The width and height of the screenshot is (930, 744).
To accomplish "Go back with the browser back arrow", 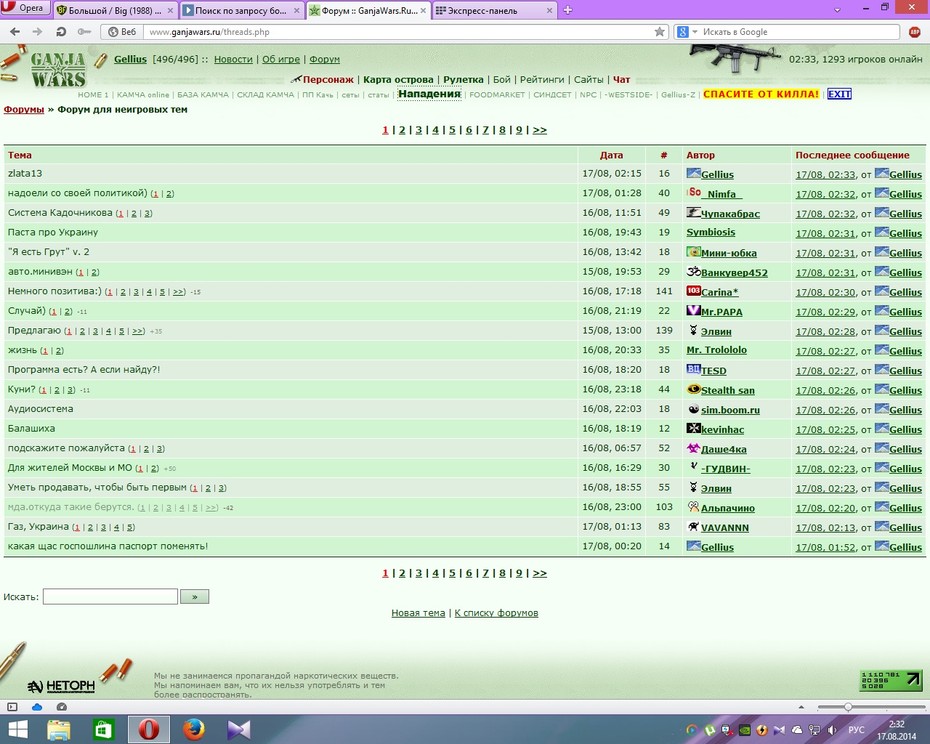I will (x=15, y=32).
